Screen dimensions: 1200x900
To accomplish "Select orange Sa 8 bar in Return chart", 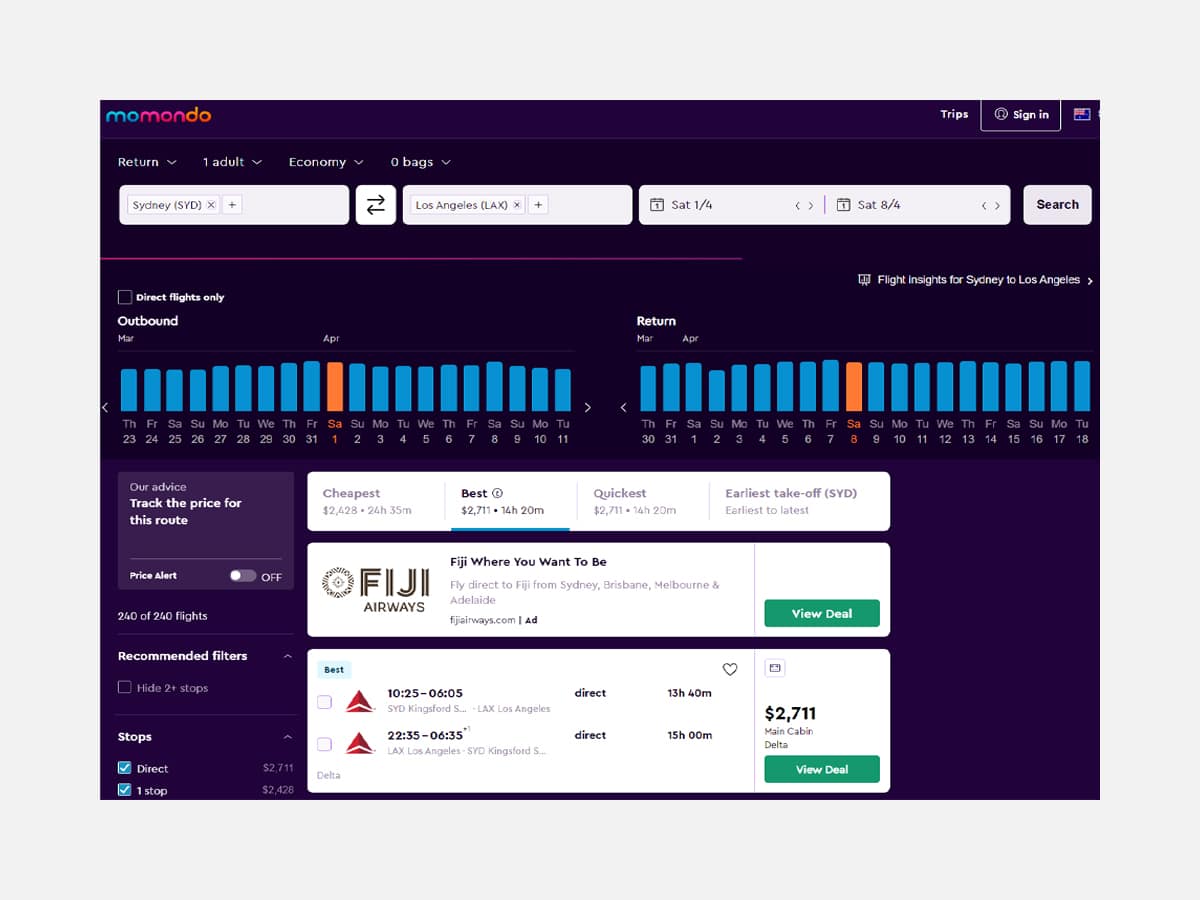I will [x=854, y=386].
